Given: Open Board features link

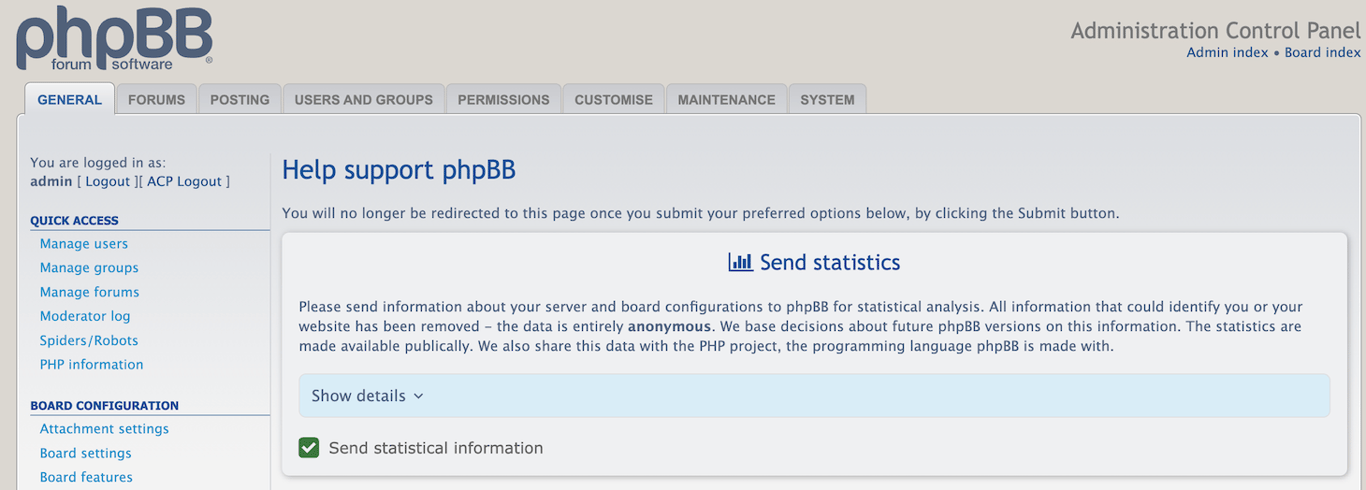Looking at the screenshot, I should (x=86, y=477).
